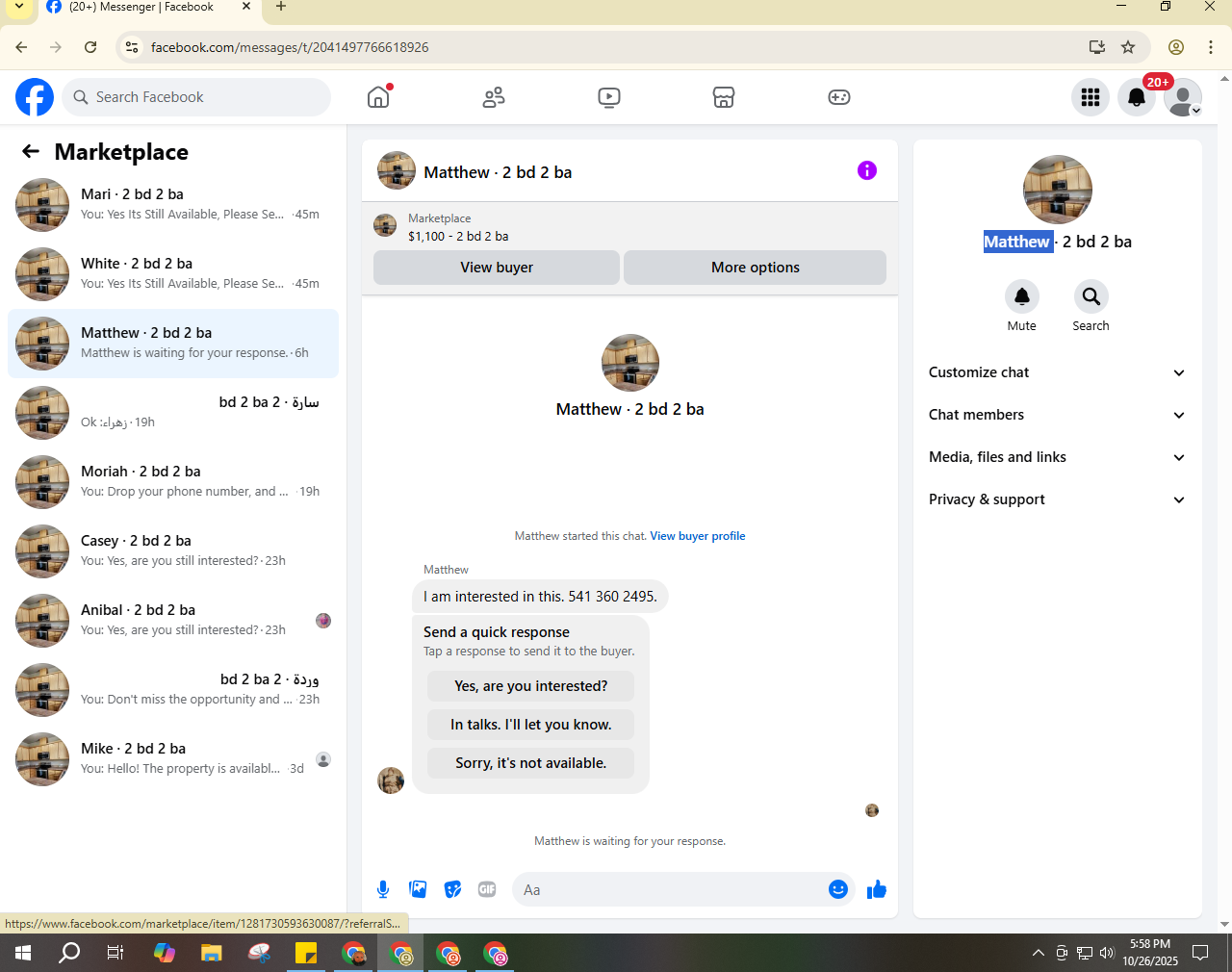
Task: Open the tab search dropdown arrow
Action: click(18, 7)
